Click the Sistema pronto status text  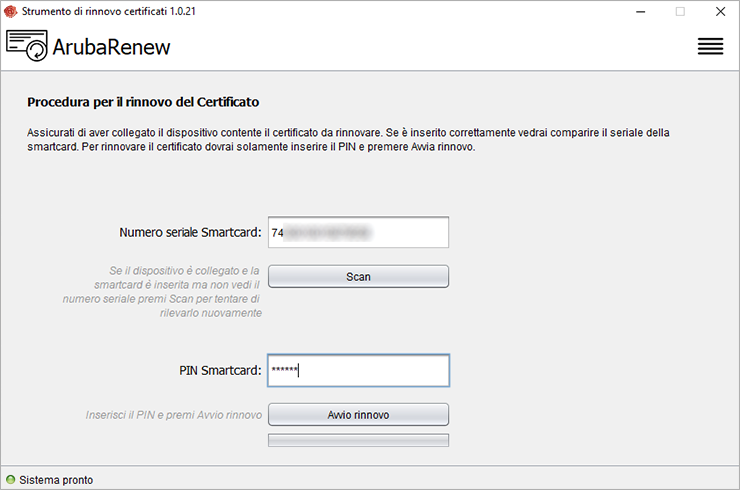pos(56,480)
